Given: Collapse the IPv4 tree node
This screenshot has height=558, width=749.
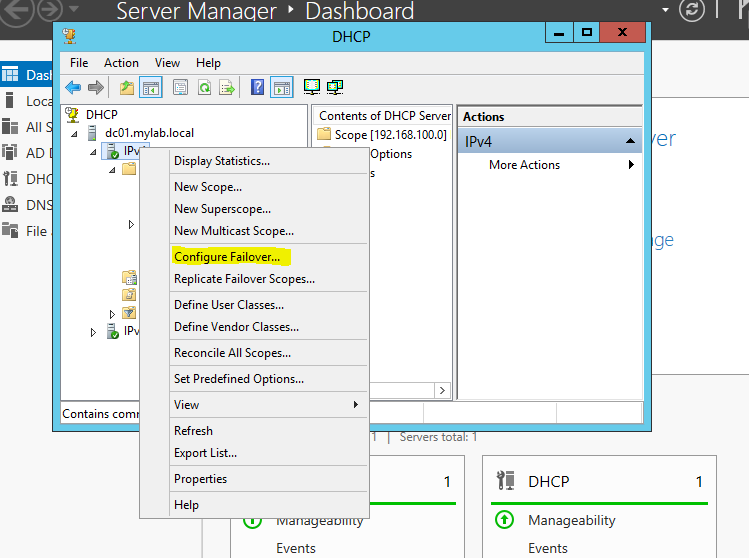Looking at the screenshot, I should coord(94,152).
